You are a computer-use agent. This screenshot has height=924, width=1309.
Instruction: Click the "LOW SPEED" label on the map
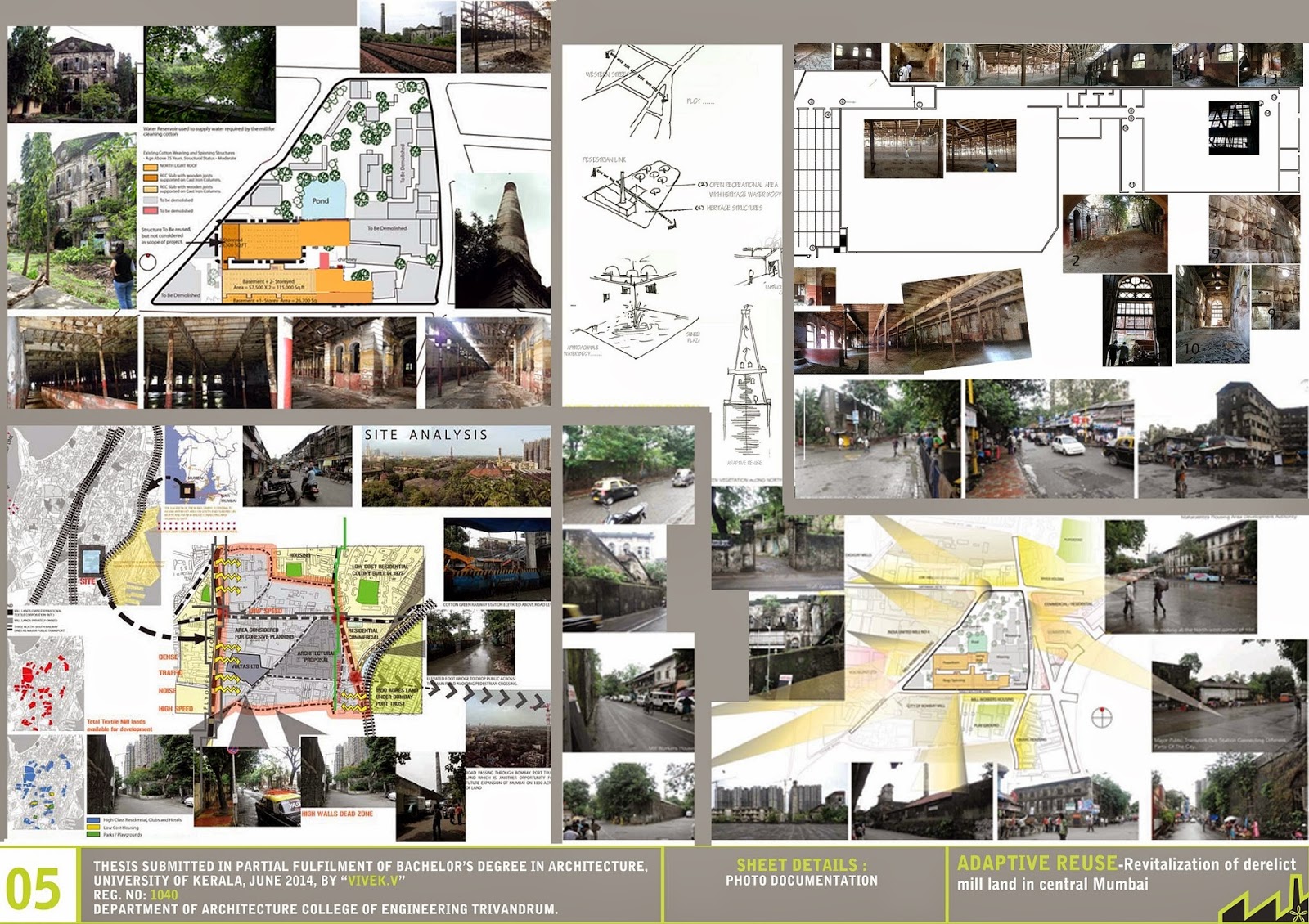coord(265,612)
